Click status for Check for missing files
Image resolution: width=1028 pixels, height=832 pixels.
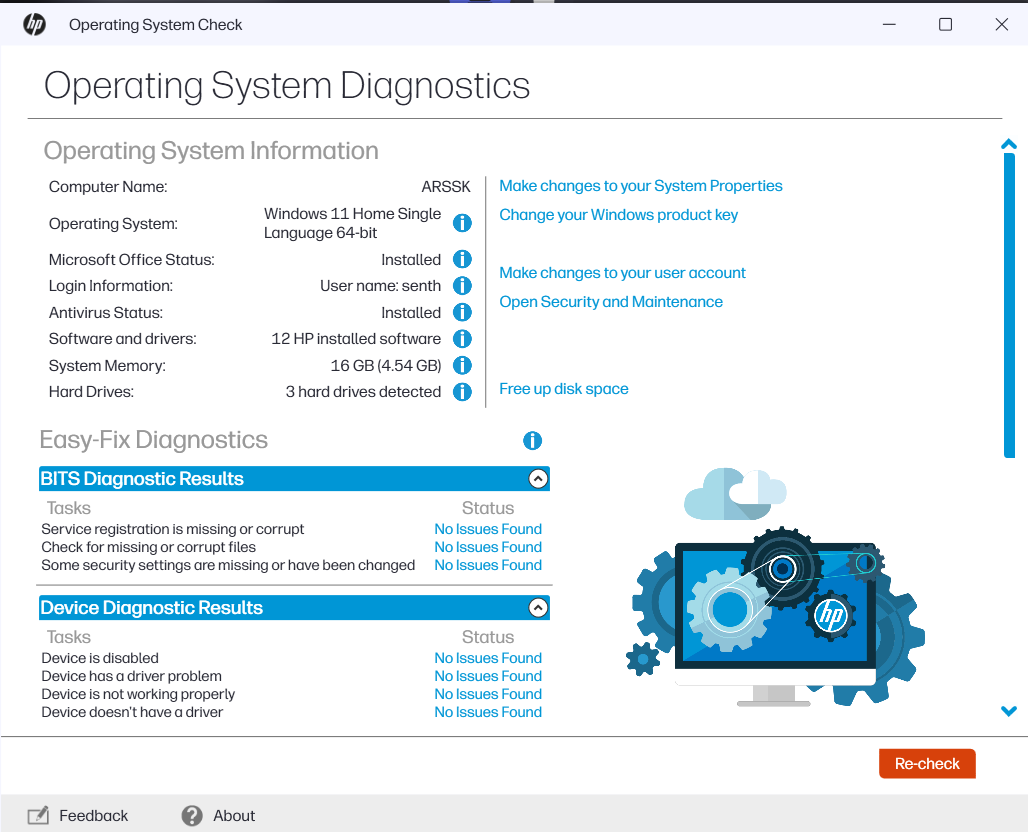pyautogui.click(x=488, y=547)
